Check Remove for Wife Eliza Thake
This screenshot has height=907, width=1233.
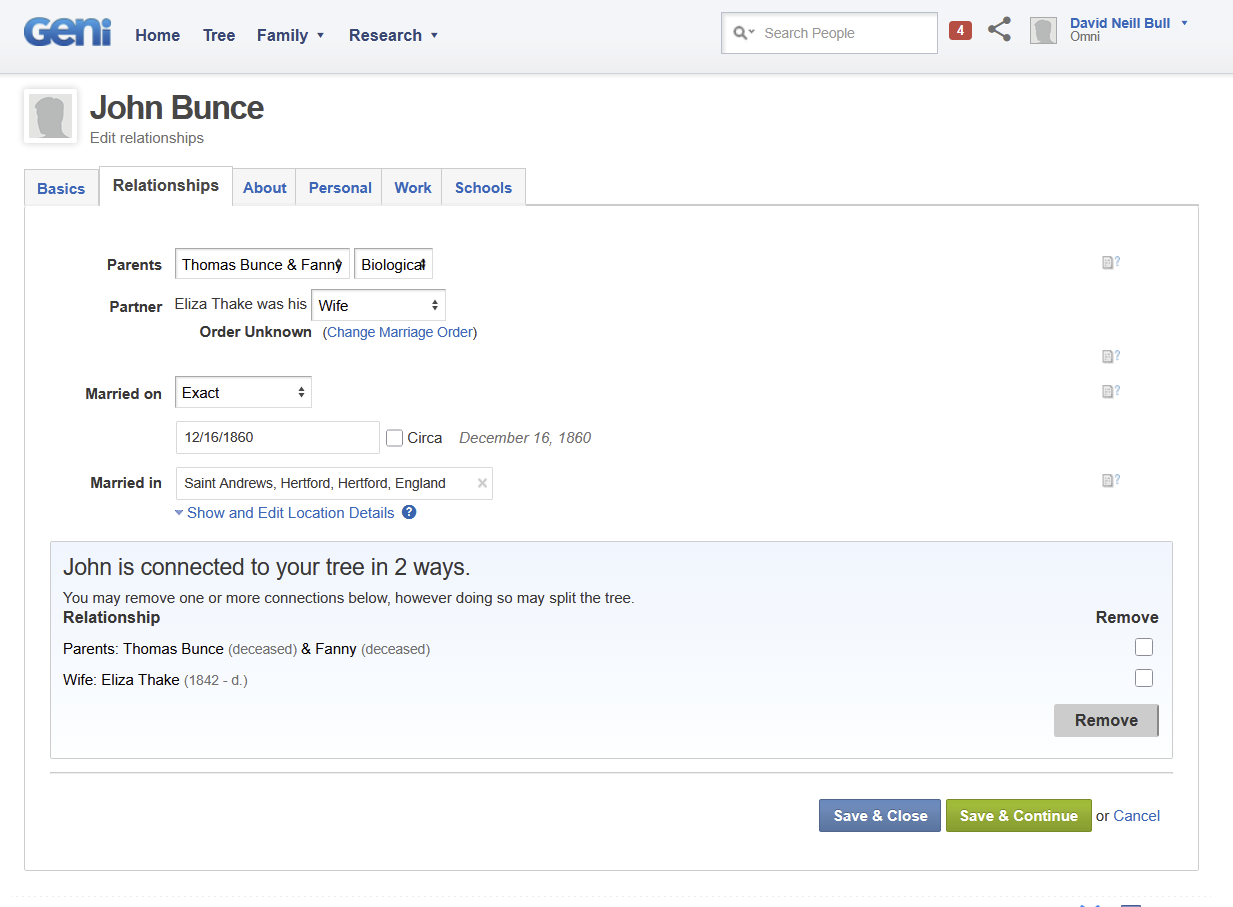coord(1144,678)
